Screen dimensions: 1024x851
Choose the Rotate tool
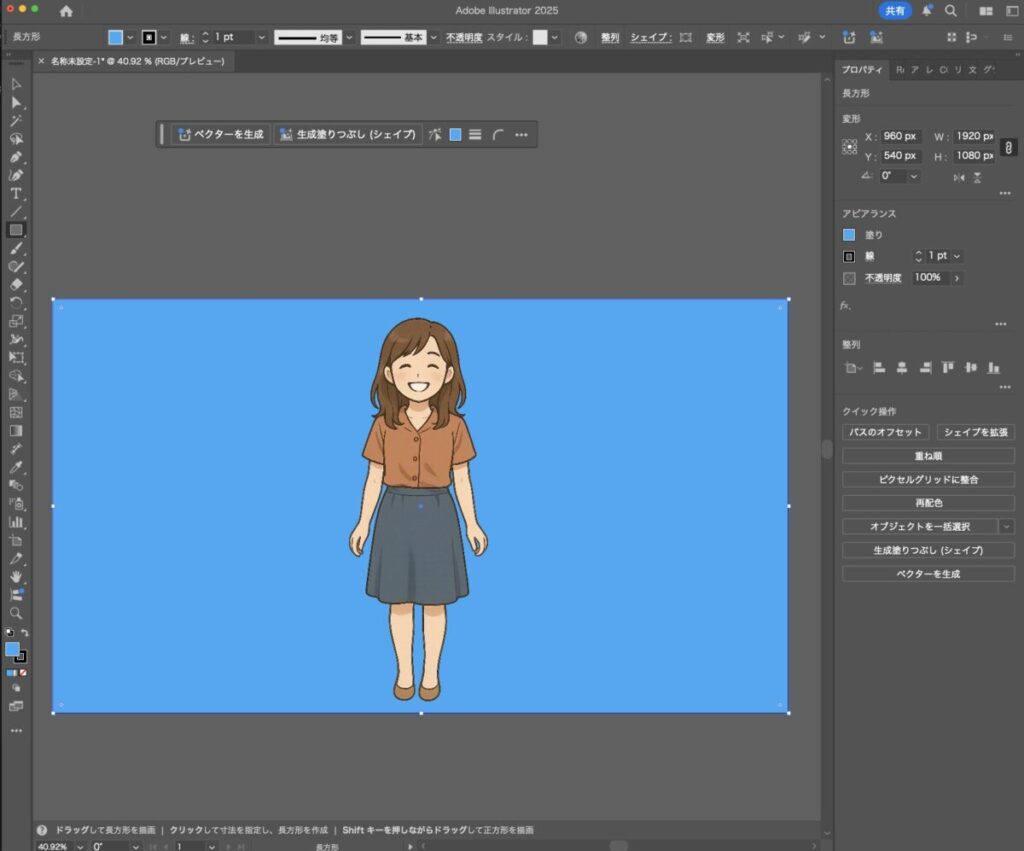click(x=16, y=303)
